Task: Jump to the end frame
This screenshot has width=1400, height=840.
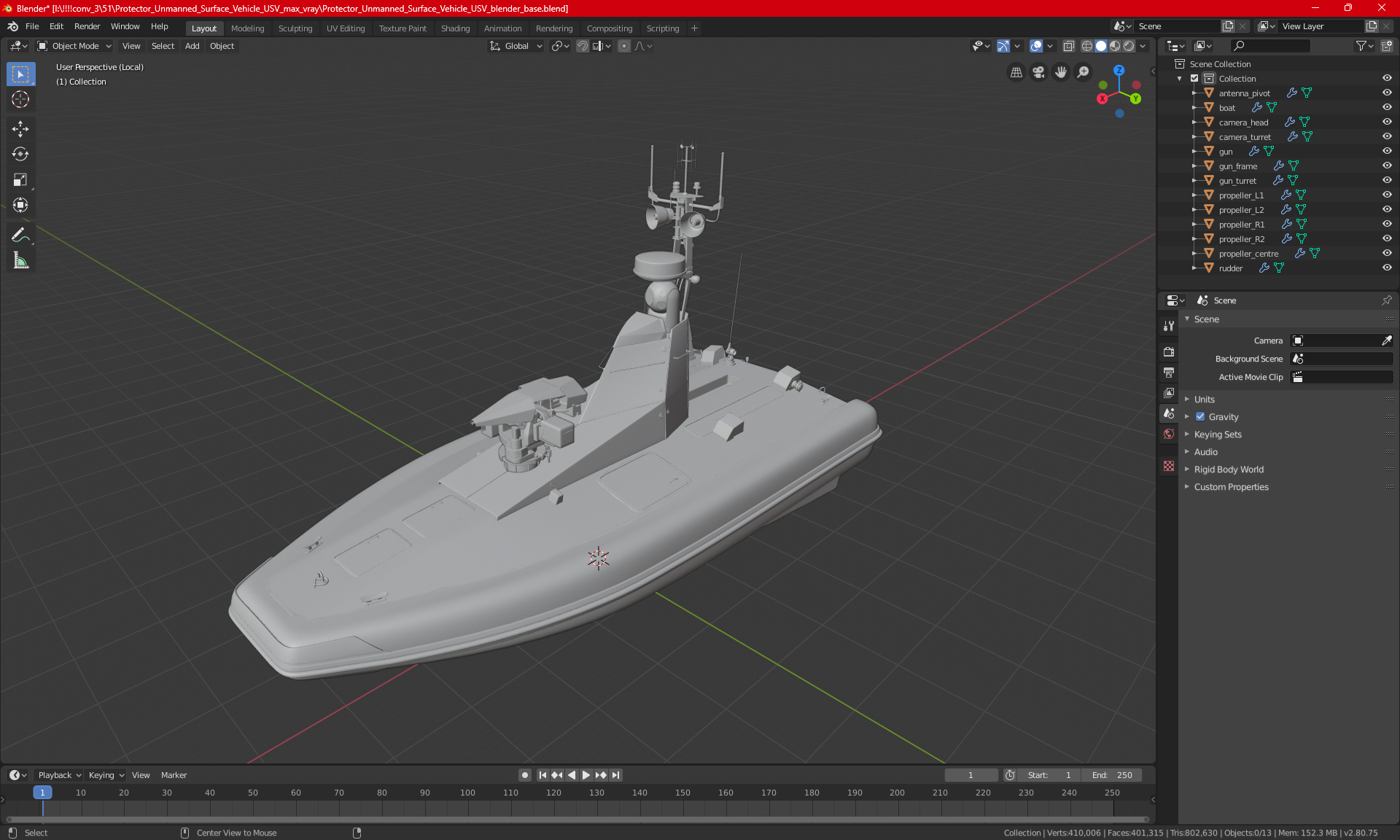Action: [x=616, y=775]
